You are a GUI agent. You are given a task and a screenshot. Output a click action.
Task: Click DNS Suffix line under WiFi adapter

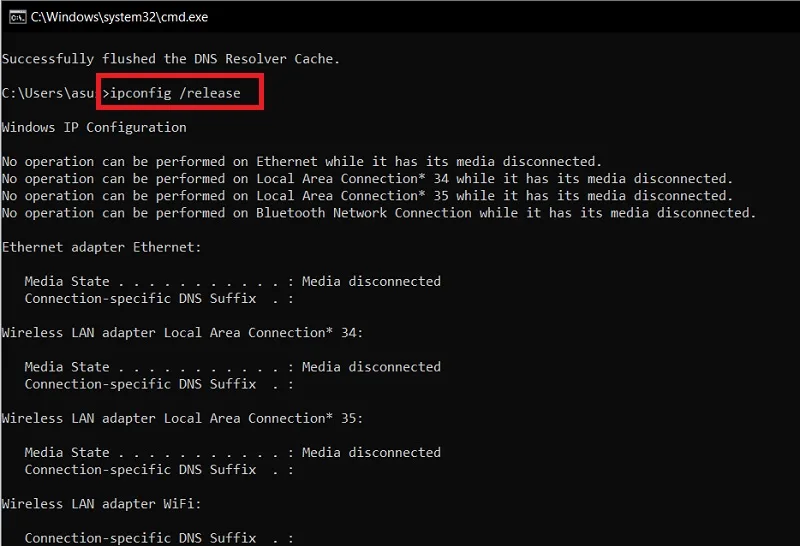[x=159, y=538]
